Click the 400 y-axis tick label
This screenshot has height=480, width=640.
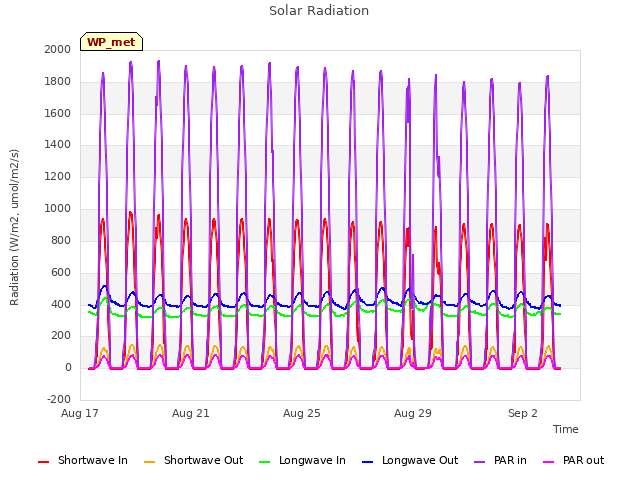(61, 304)
